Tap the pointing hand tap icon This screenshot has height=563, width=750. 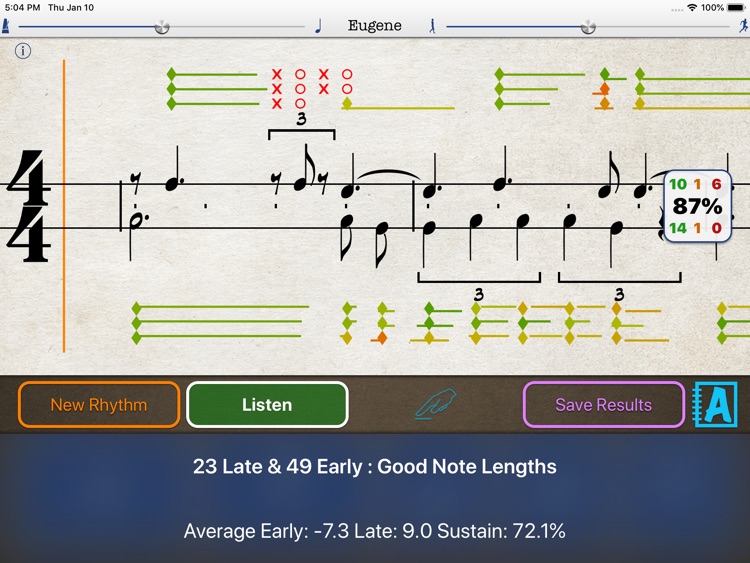(436, 404)
